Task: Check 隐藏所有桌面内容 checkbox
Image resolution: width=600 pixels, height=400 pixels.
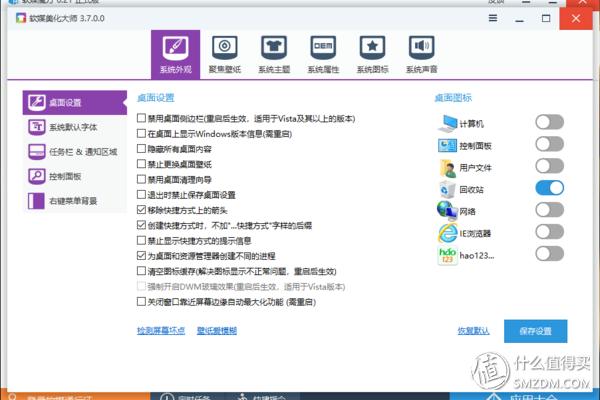Action: coord(142,149)
